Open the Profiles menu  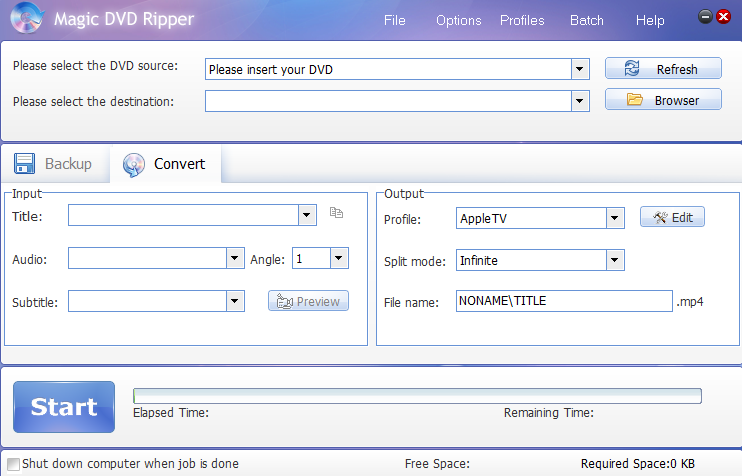click(522, 20)
